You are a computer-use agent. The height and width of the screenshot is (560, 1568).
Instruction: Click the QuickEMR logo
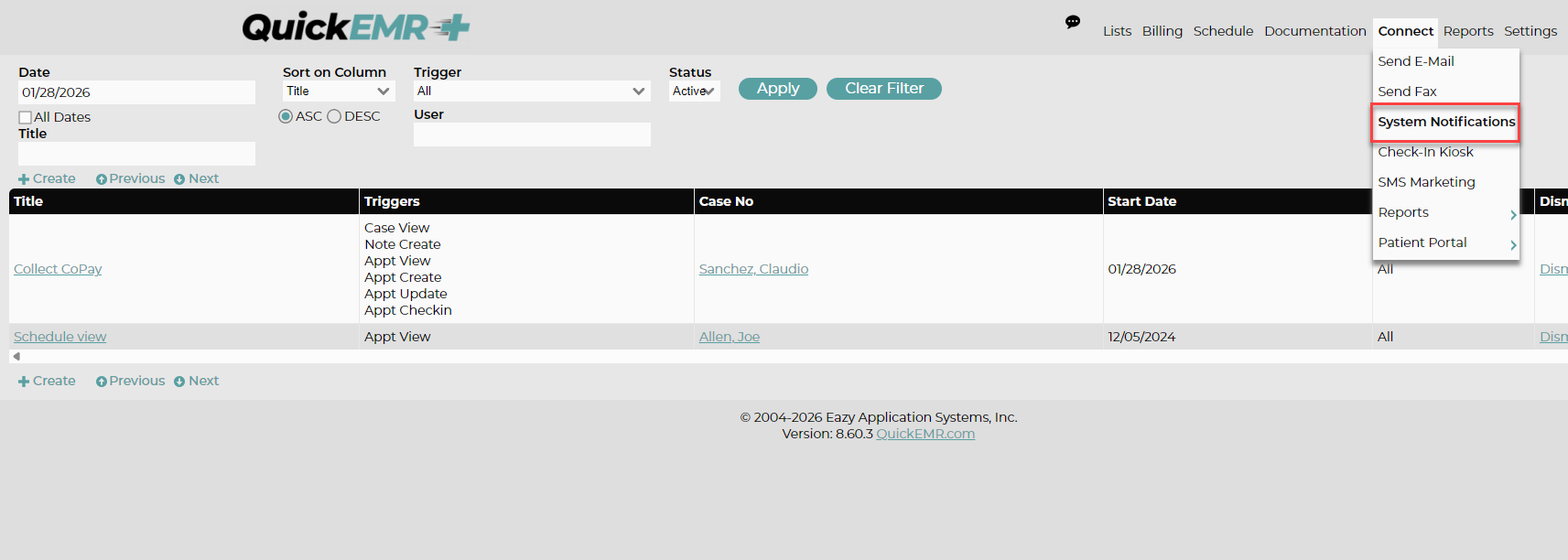(x=356, y=27)
